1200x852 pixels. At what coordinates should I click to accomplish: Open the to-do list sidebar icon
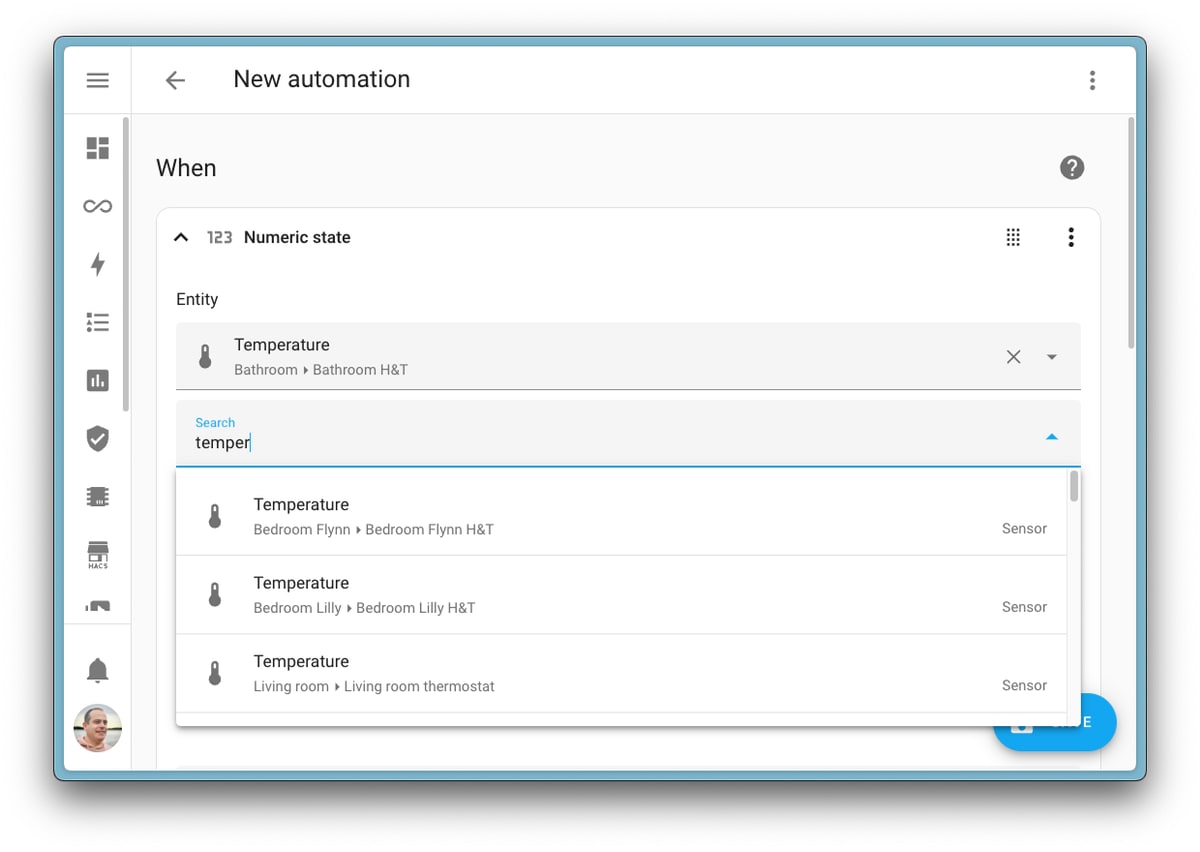pos(97,322)
